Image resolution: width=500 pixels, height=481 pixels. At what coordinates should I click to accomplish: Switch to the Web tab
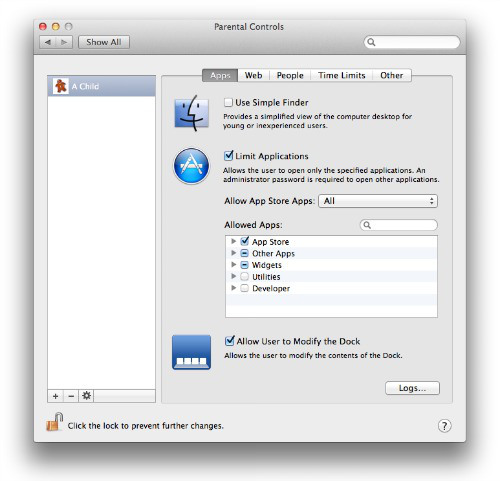(253, 75)
